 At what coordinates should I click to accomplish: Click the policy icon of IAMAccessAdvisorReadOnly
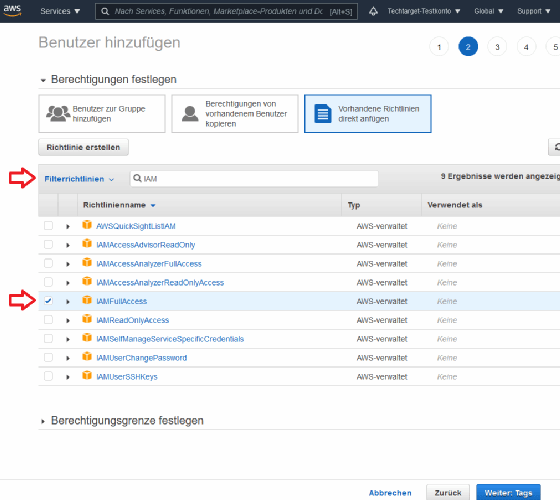[x=87, y=244]
